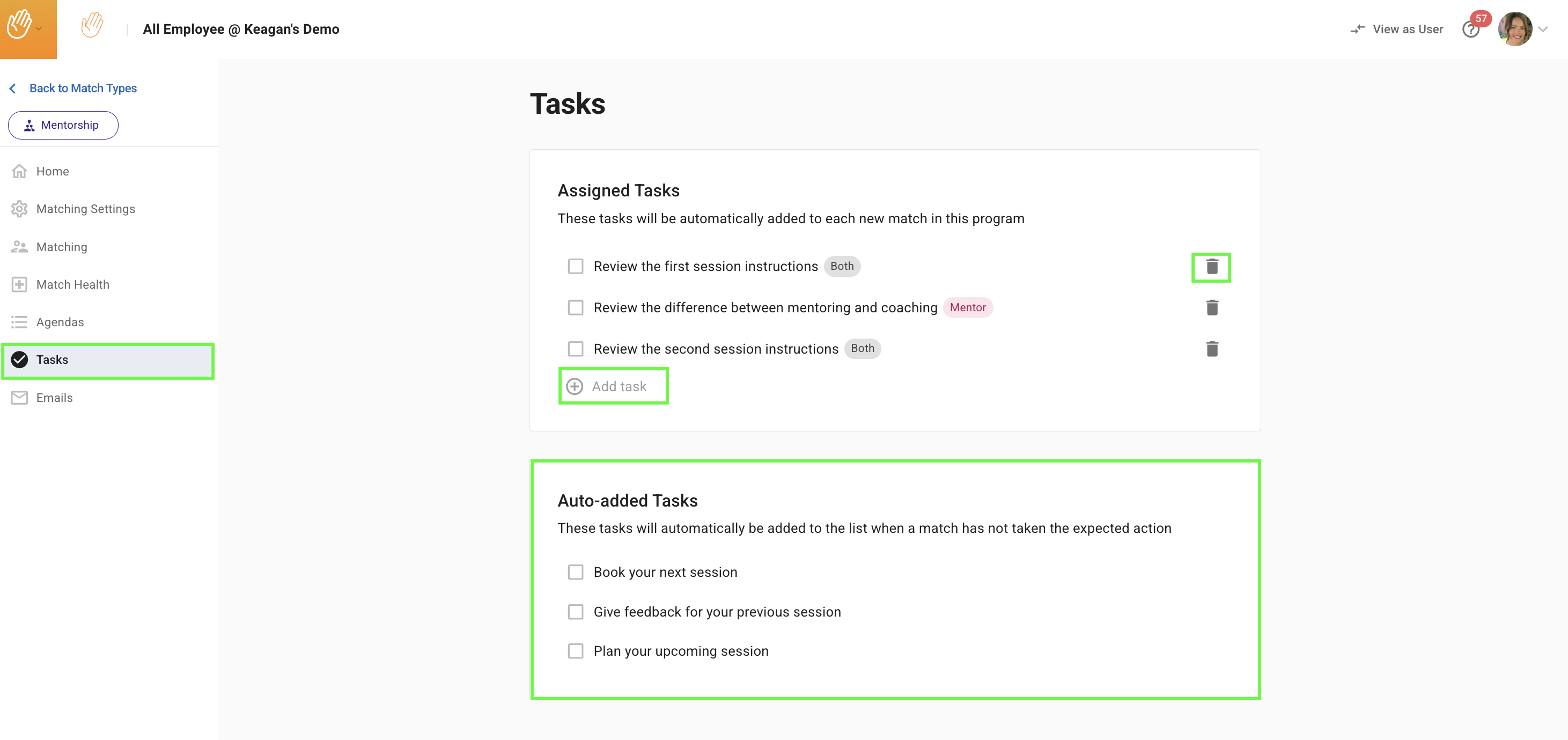Delete the first session instructions task
The image size is (1568, 740).
click(1211, 267)
